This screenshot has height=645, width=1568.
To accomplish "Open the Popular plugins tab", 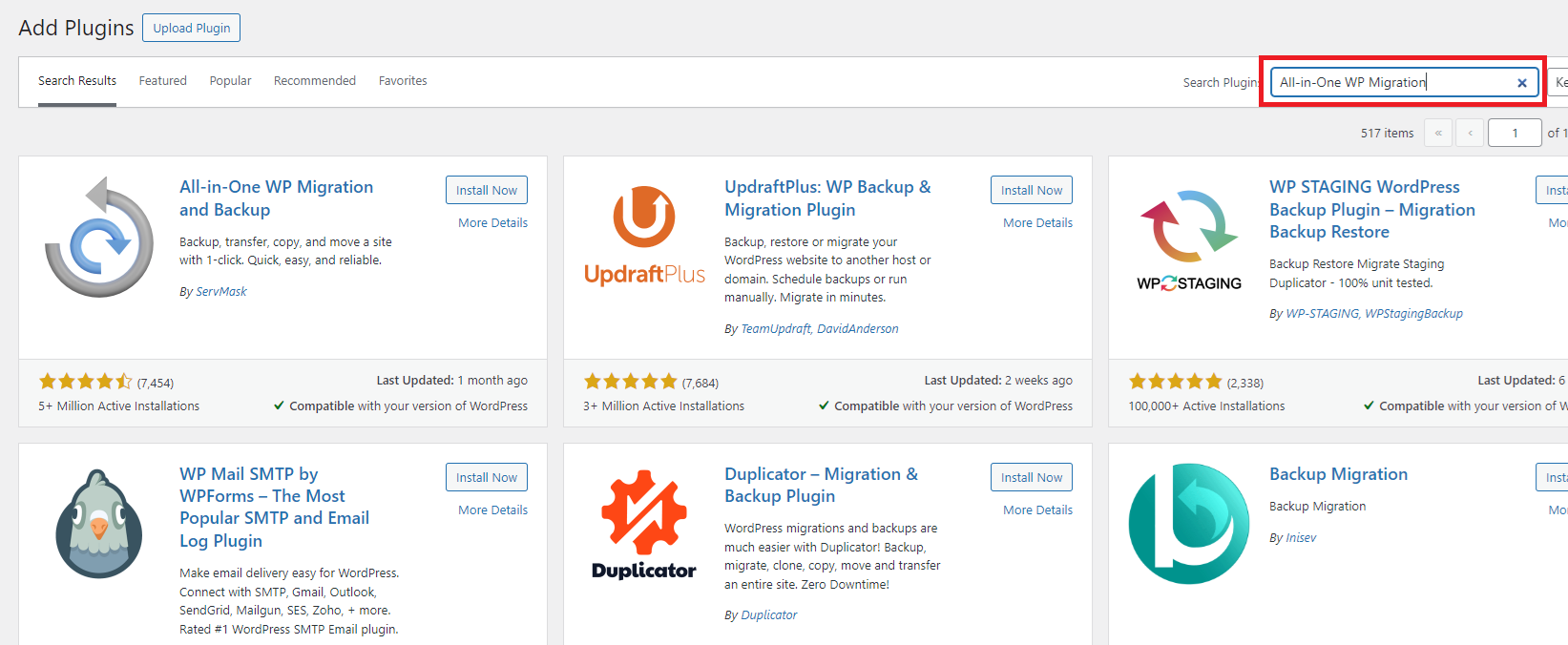I will (231, 81).
